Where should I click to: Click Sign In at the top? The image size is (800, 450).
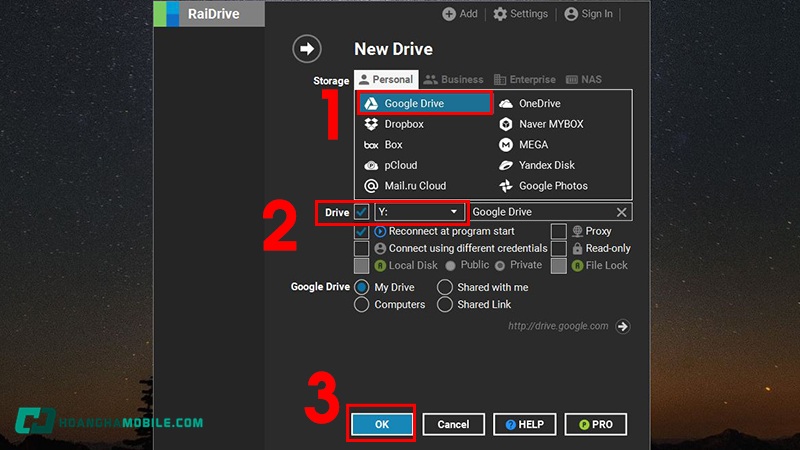click(588, 14)
